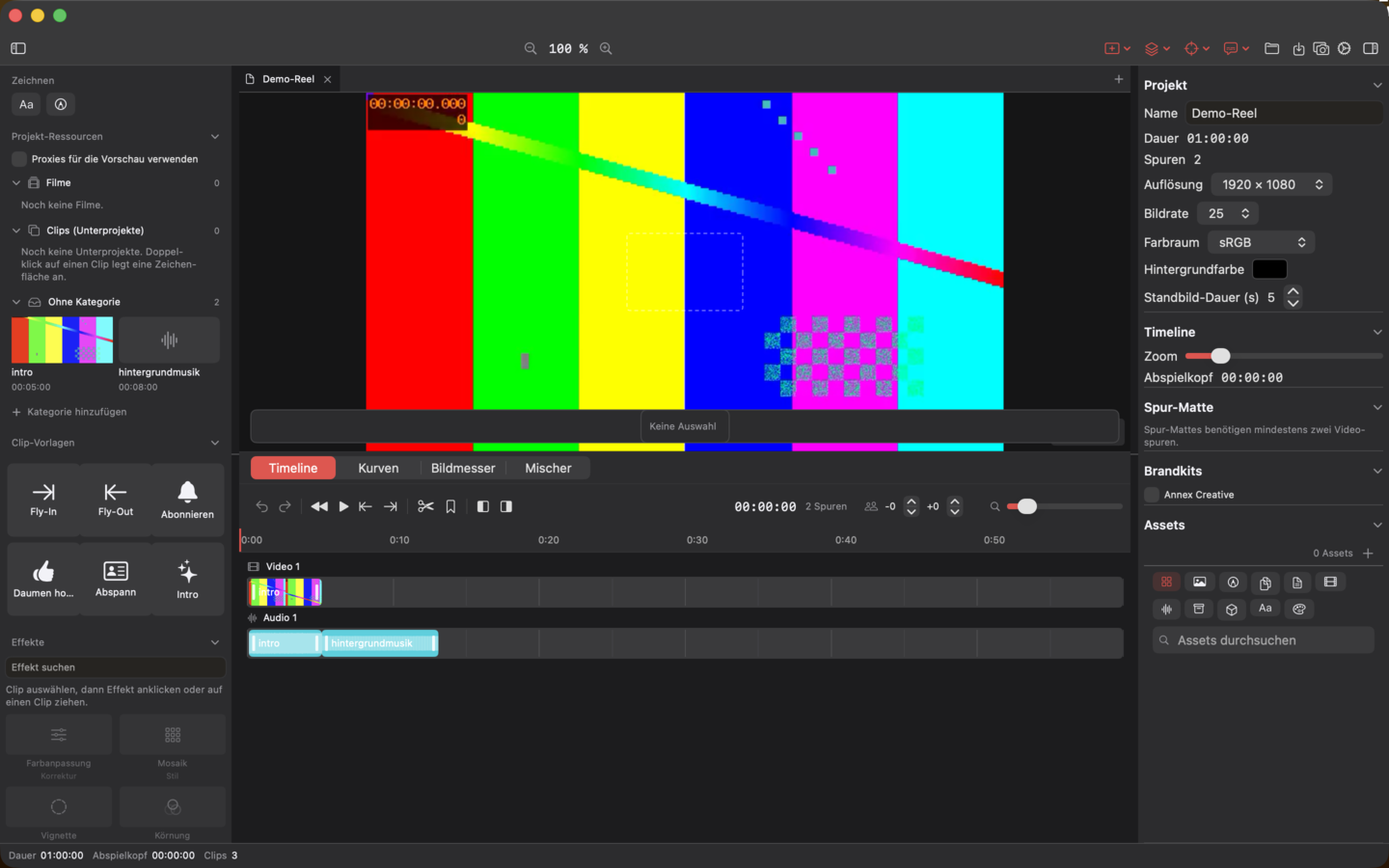Switch to the Kurven tab
1389x868 pixels.
point(378,468)
